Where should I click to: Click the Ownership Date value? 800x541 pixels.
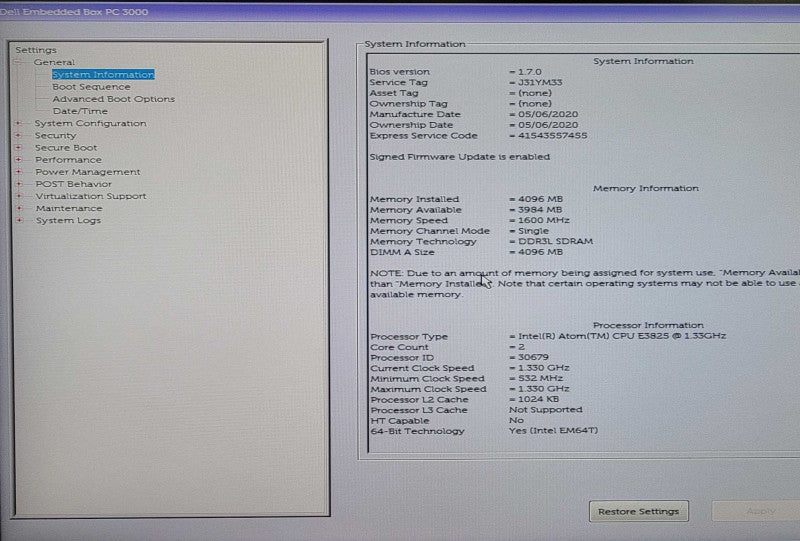(548, 125)
